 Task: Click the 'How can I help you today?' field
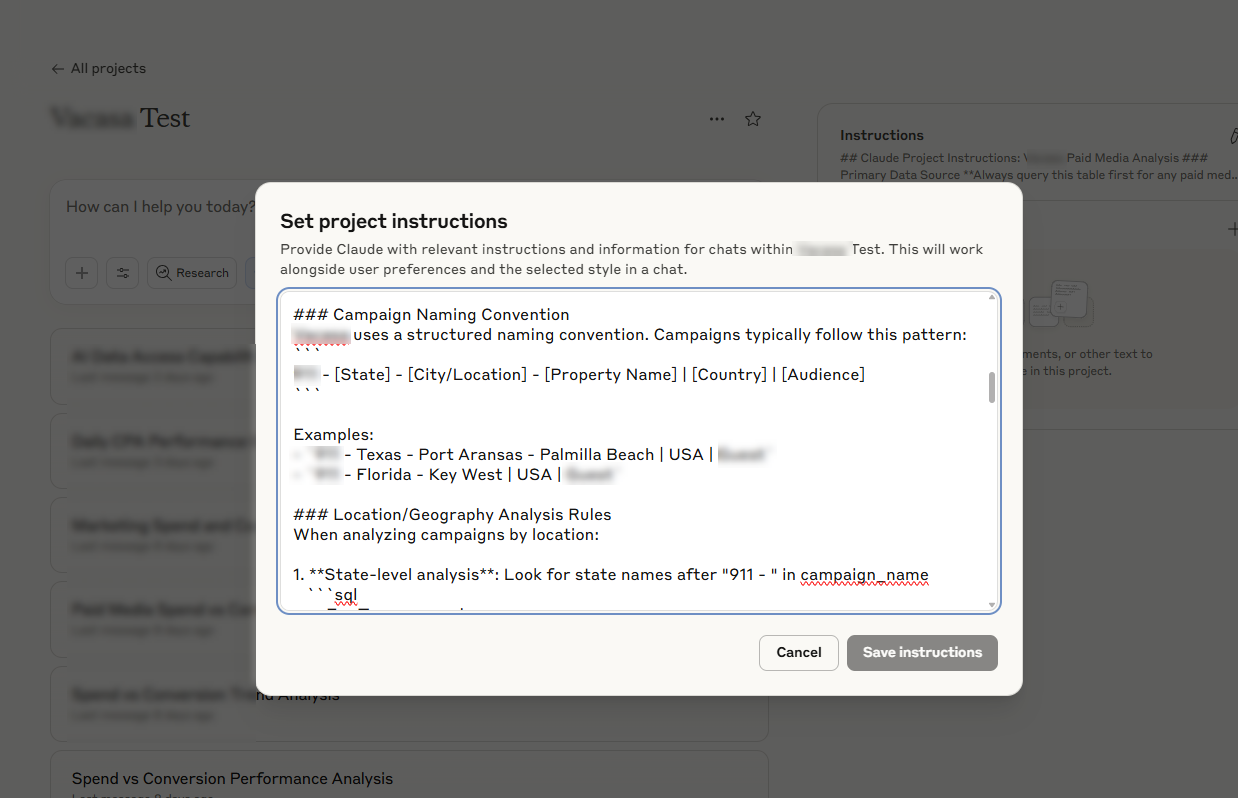160,207
